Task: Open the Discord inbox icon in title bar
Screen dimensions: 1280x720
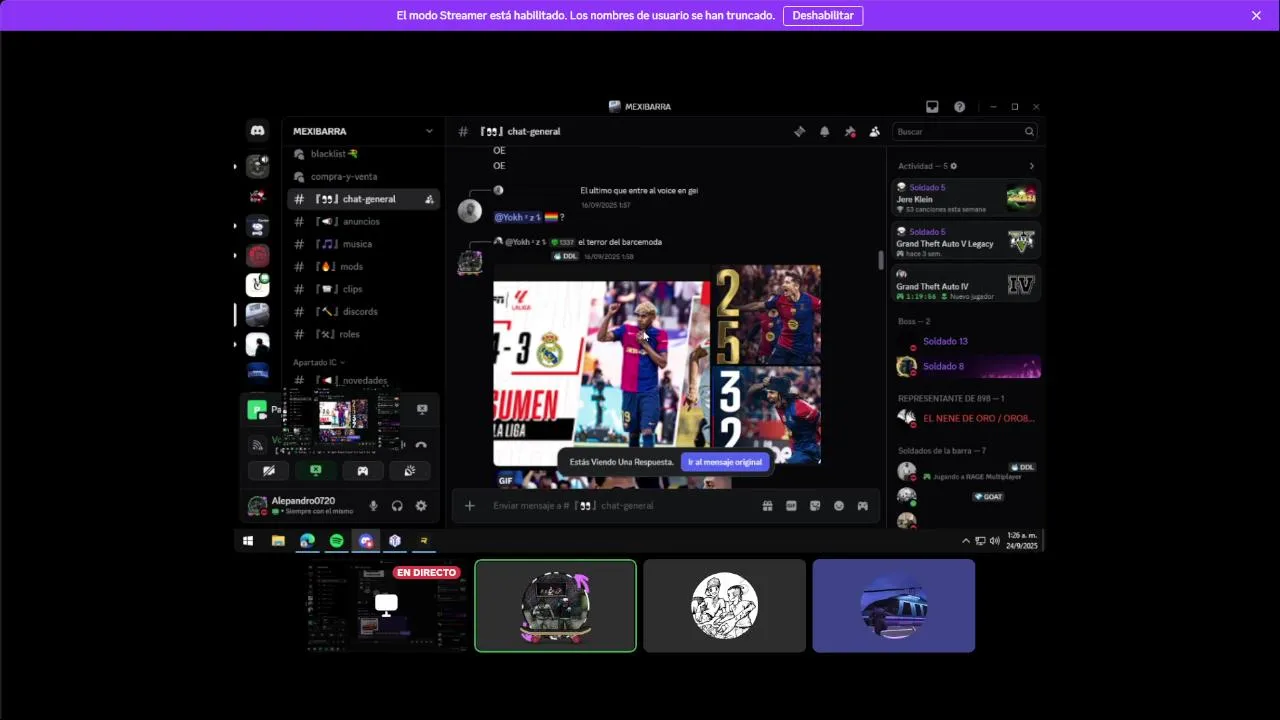Action: [x=932, y=107]
